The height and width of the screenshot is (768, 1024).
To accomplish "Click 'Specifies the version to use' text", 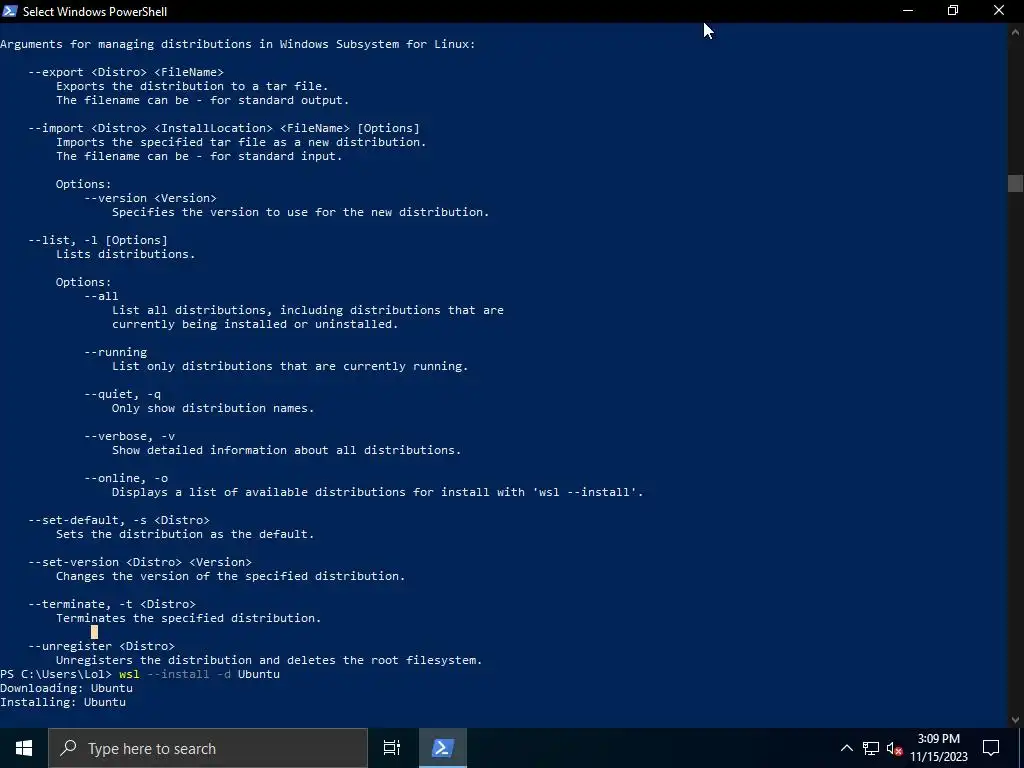I will (x=216, y=212).
